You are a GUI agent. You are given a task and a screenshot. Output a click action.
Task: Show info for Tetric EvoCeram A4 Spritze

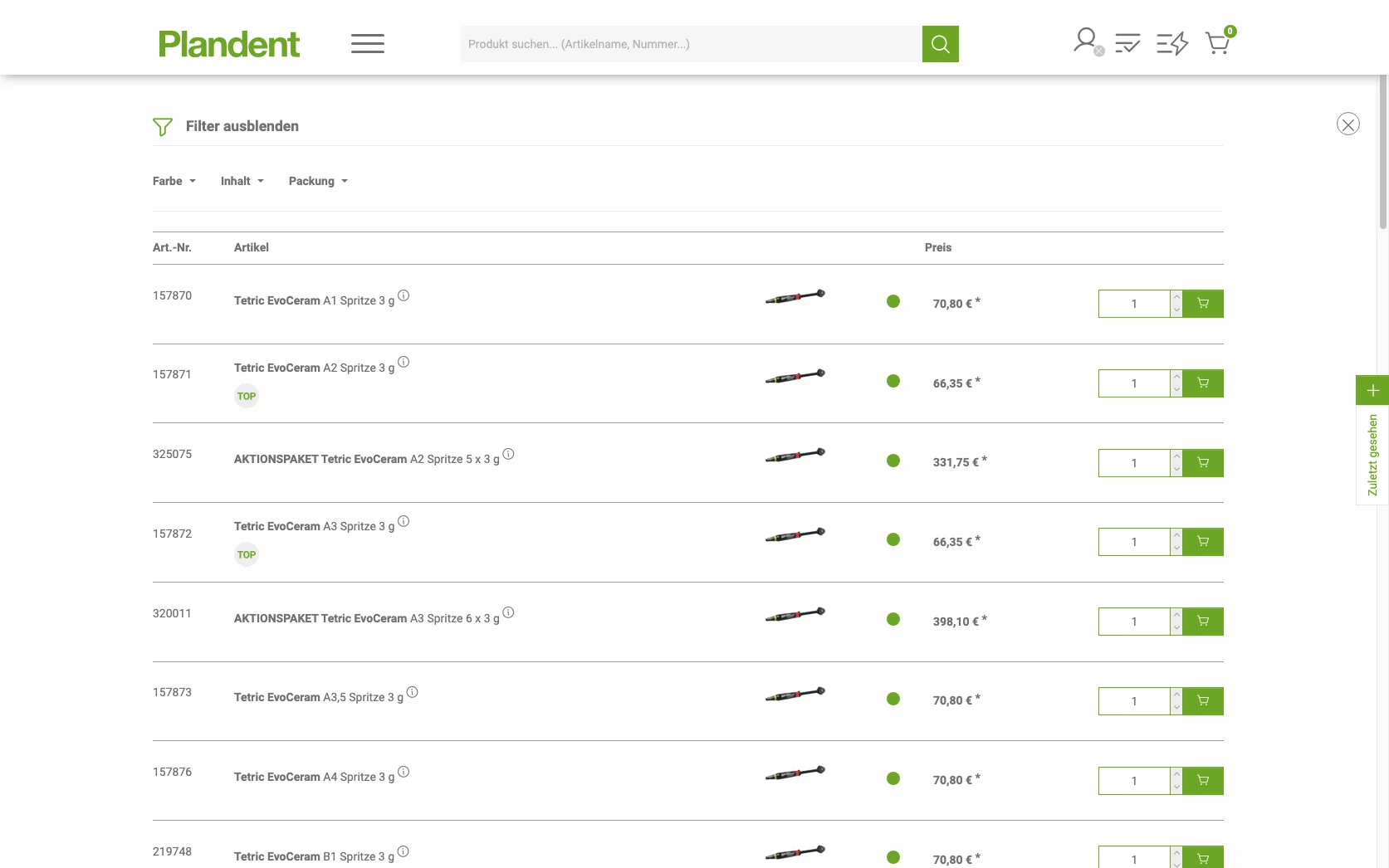point(403,772)
